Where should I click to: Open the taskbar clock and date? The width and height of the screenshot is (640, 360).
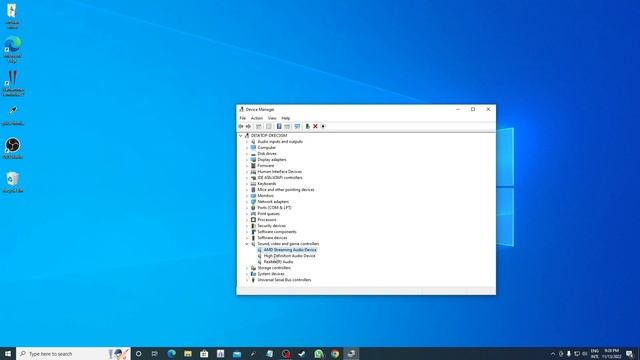611,354
